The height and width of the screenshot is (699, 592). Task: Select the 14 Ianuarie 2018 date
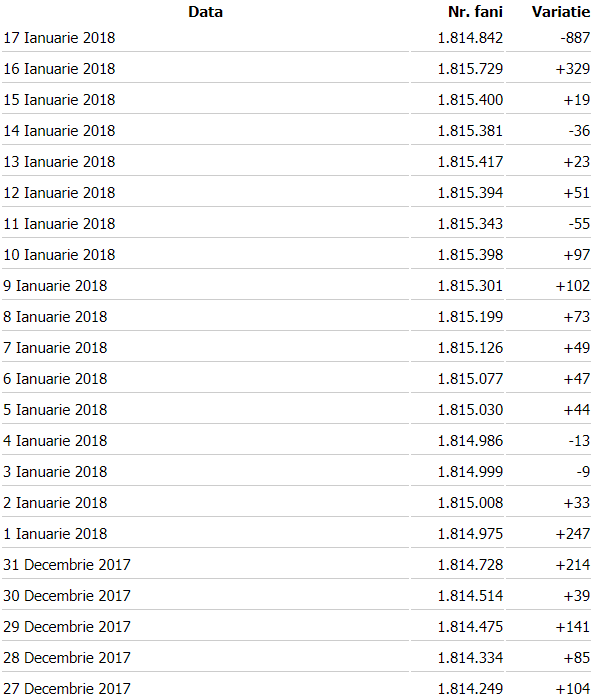click(59, 131)
